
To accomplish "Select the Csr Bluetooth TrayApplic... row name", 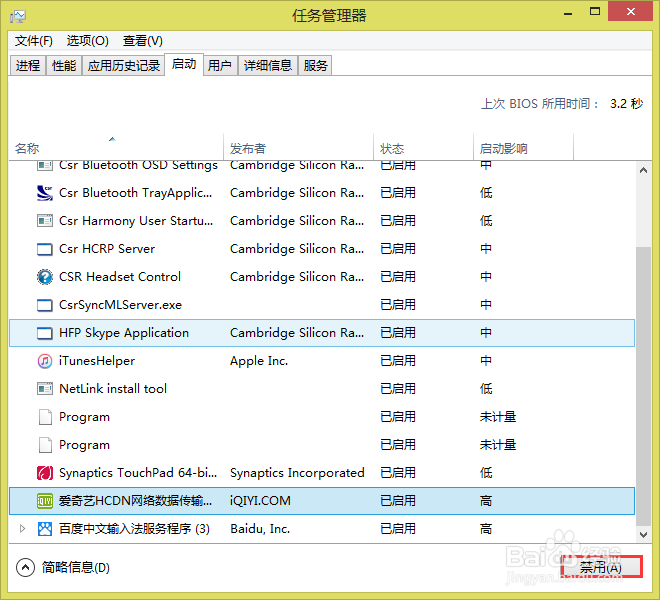I will (136, 193).
